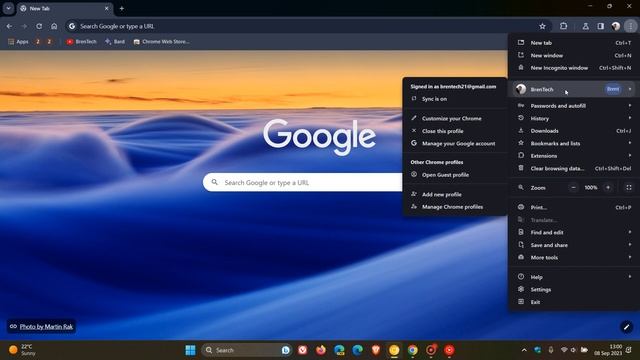Toggle the side panel icon
Image resolution: width=640 pixels, height=360 pixels.
(x=600, y=26)
